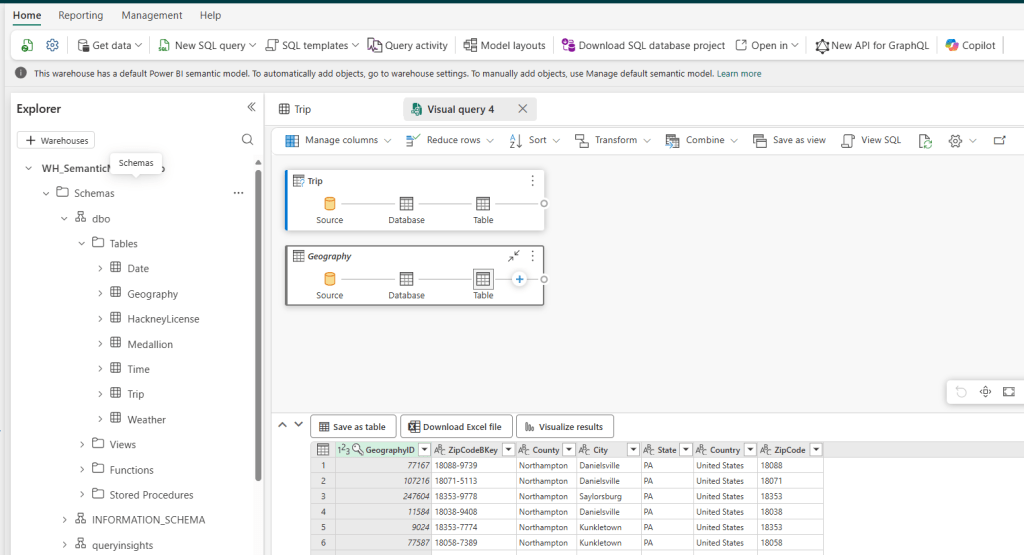Image resolution: width=1024 pixels, height=555 pixels.
Task: Open the City column filter dropdown
Action: [x=631, y=450]
